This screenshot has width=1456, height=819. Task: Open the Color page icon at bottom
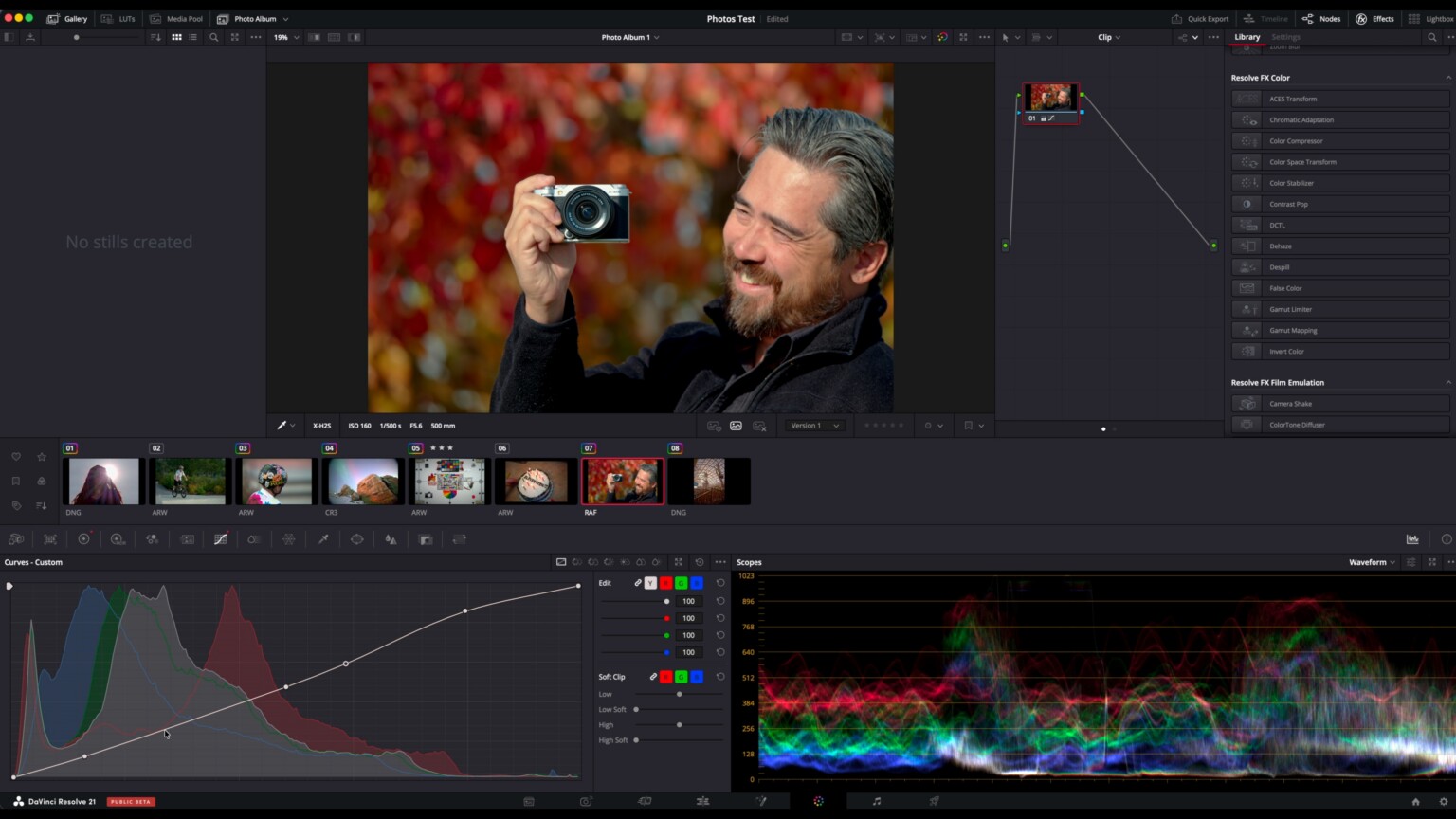[x=819, y=801]
